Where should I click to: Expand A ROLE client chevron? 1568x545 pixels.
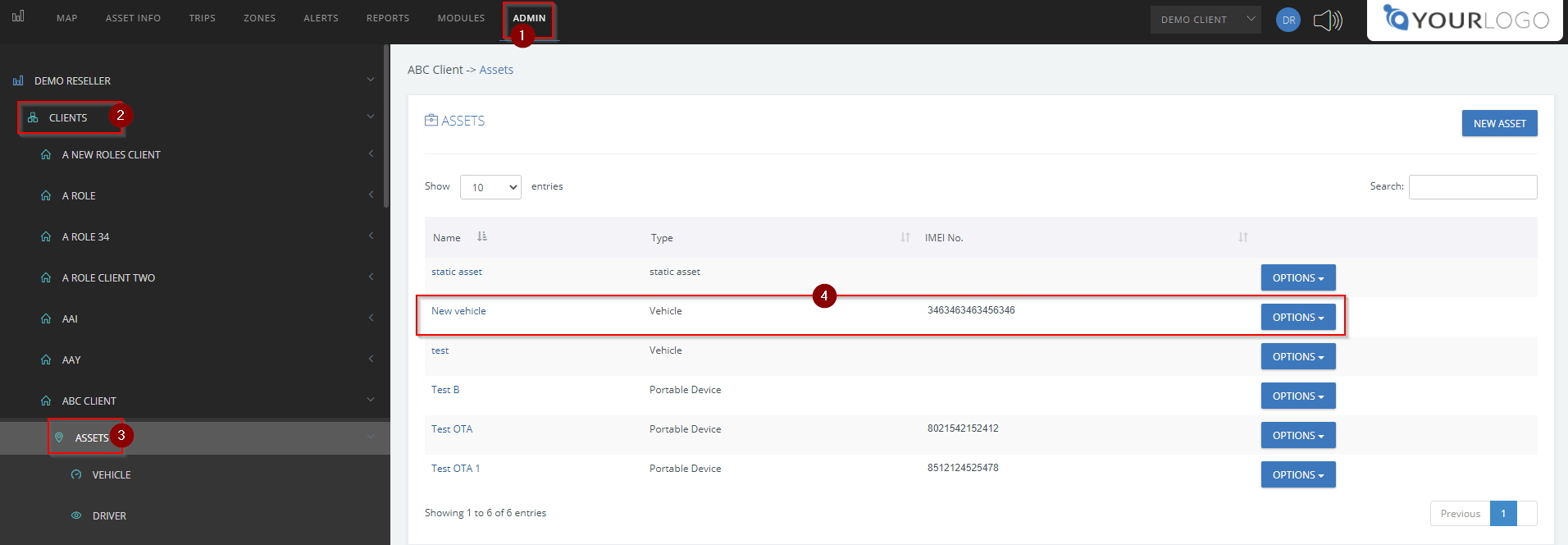[x=371, y=195]
